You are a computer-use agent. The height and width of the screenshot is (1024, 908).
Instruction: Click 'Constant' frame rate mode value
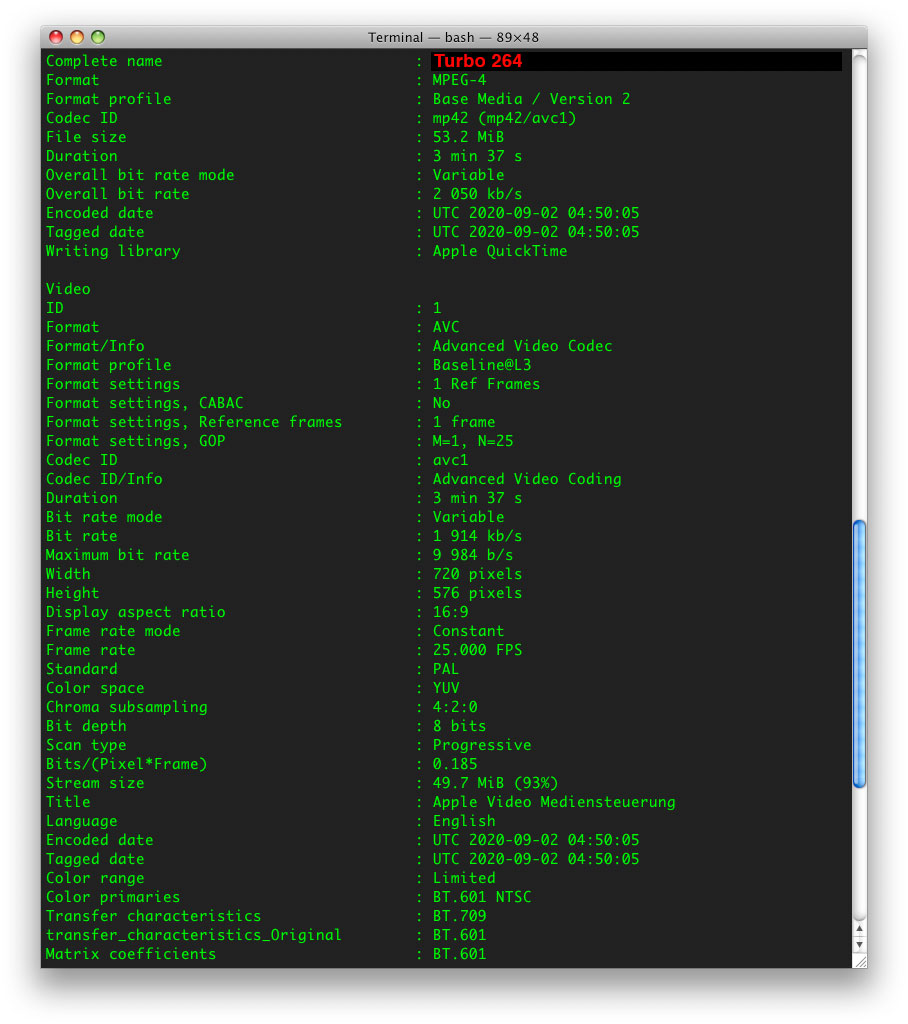click(468, 631)
